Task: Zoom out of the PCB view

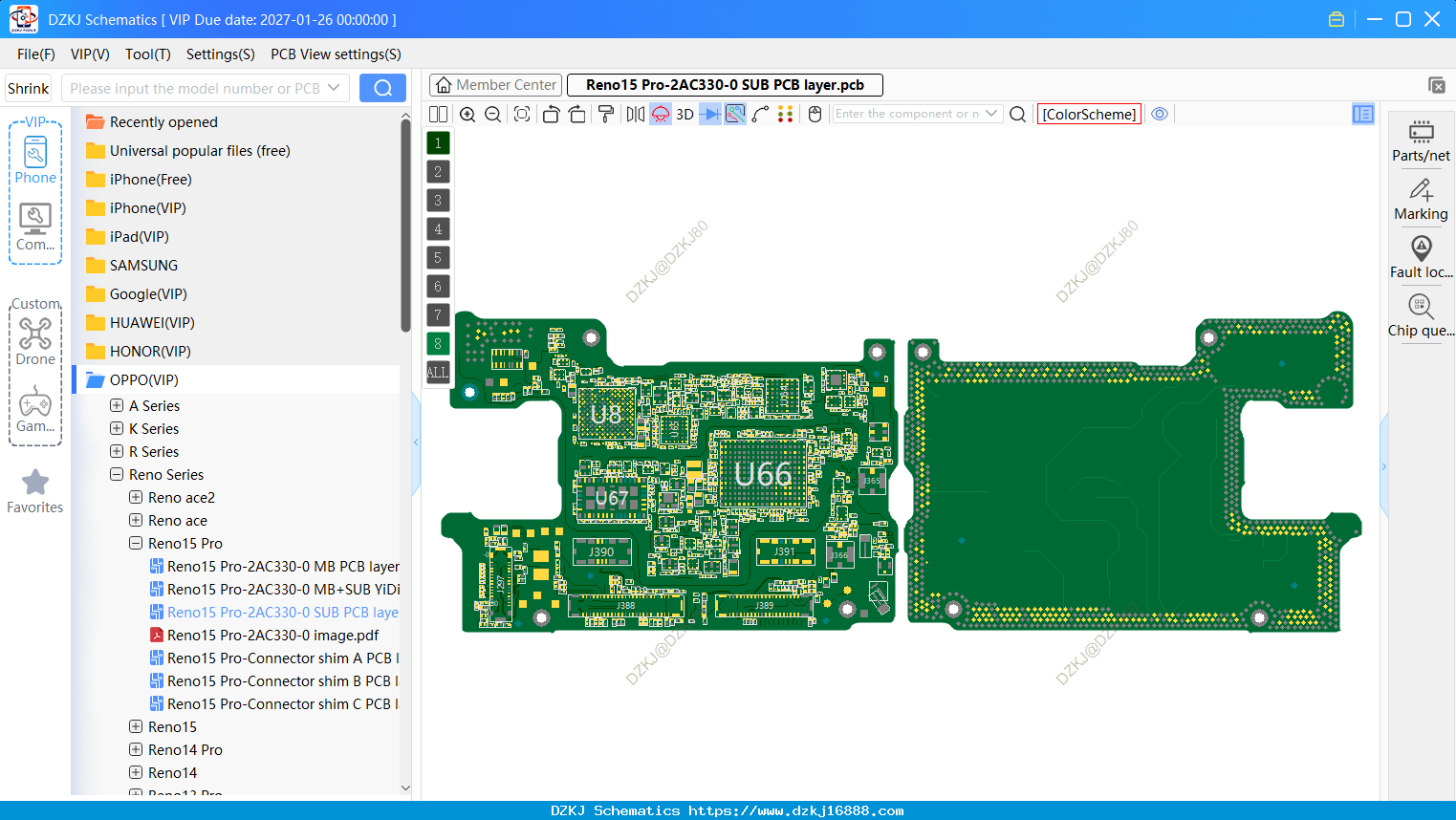Action: [x=493, y=115]
